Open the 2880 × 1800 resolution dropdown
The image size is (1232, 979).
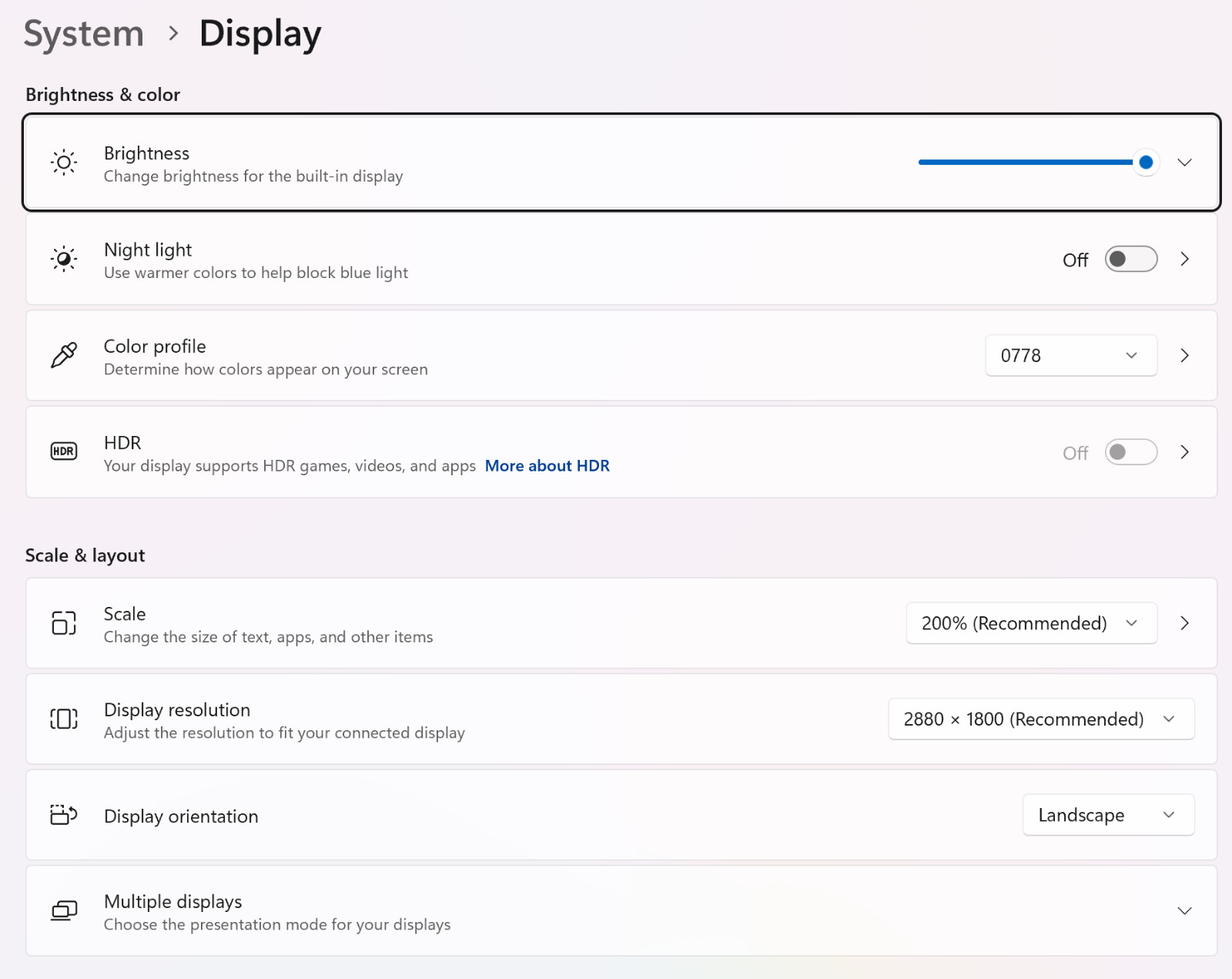pyautogui.click(x=1041, y=719)
